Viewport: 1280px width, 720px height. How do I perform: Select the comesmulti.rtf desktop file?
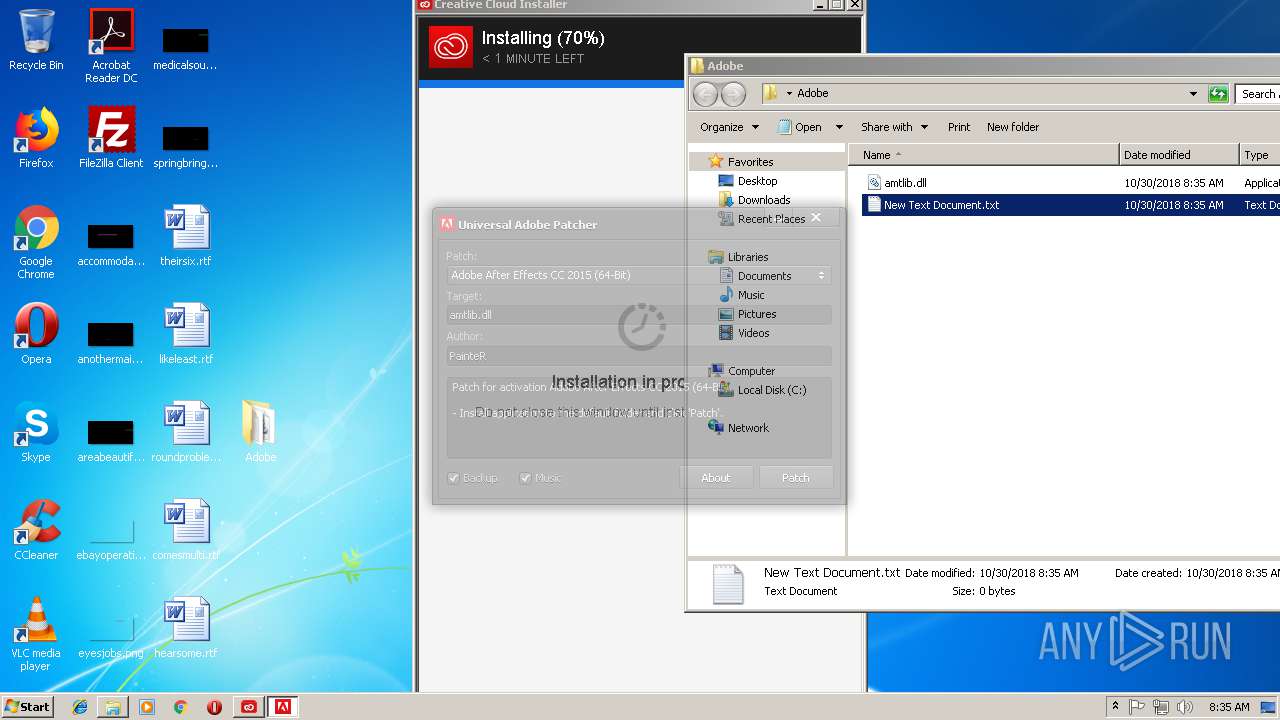point(186,530)
